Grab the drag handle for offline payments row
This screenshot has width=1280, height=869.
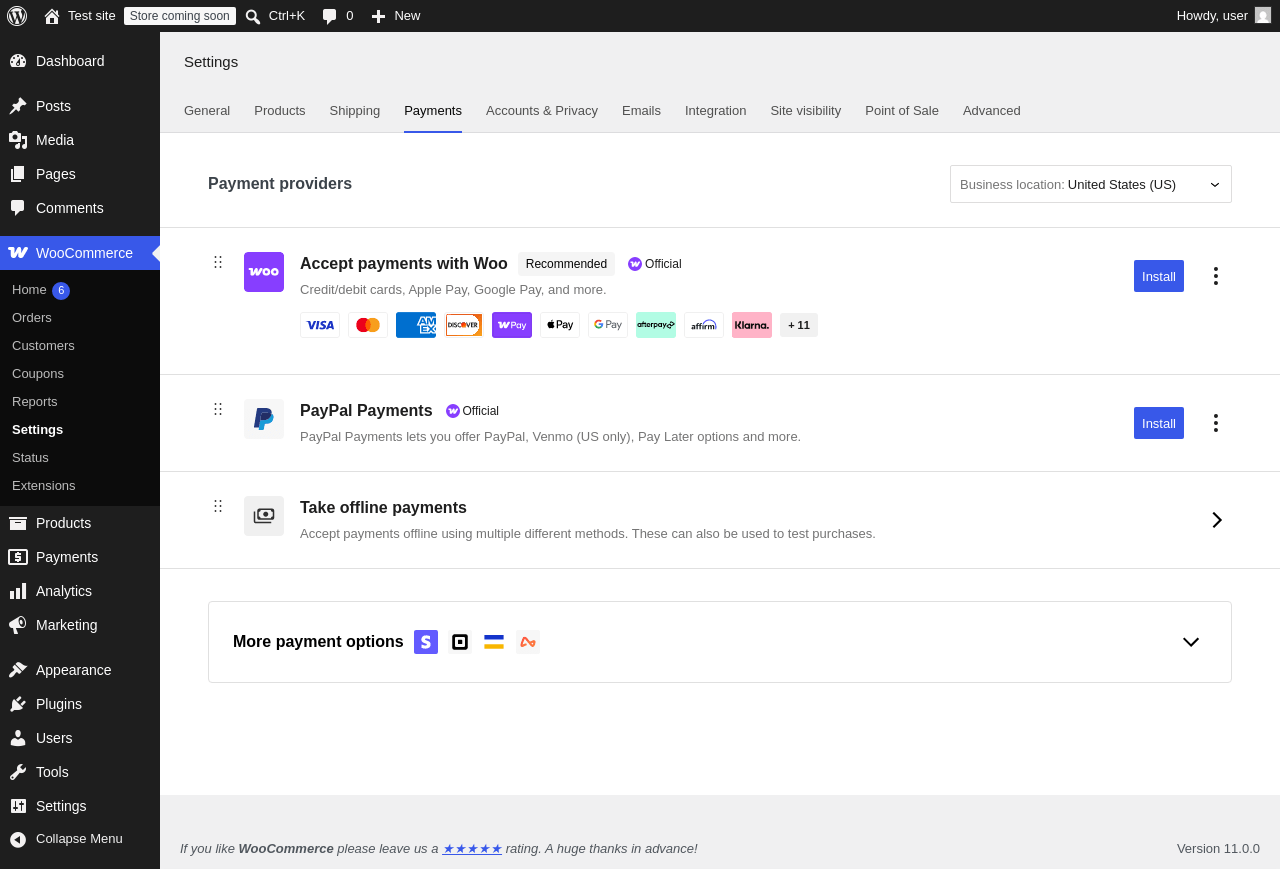pos(218,506)
